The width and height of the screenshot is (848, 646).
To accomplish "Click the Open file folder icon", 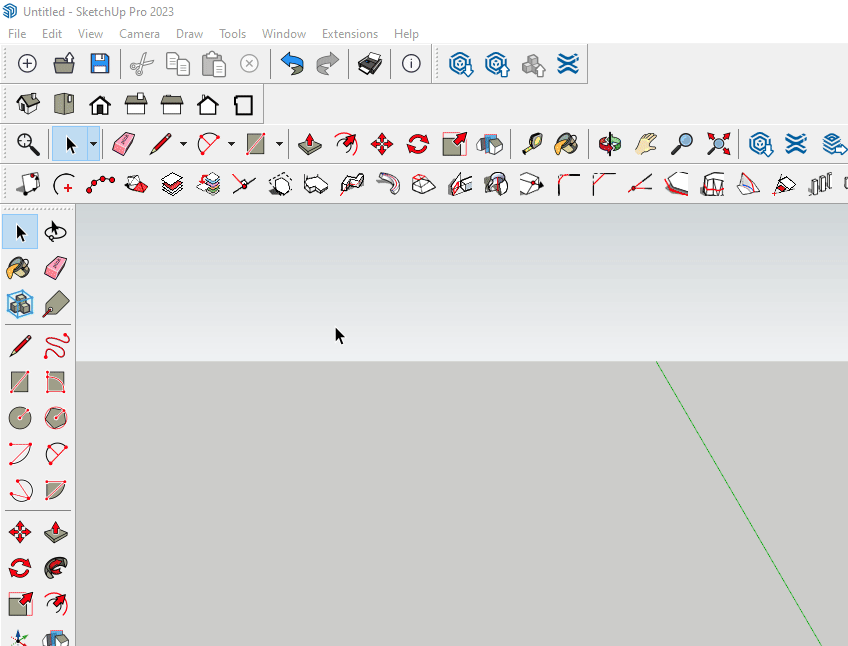I will point(64,64).
